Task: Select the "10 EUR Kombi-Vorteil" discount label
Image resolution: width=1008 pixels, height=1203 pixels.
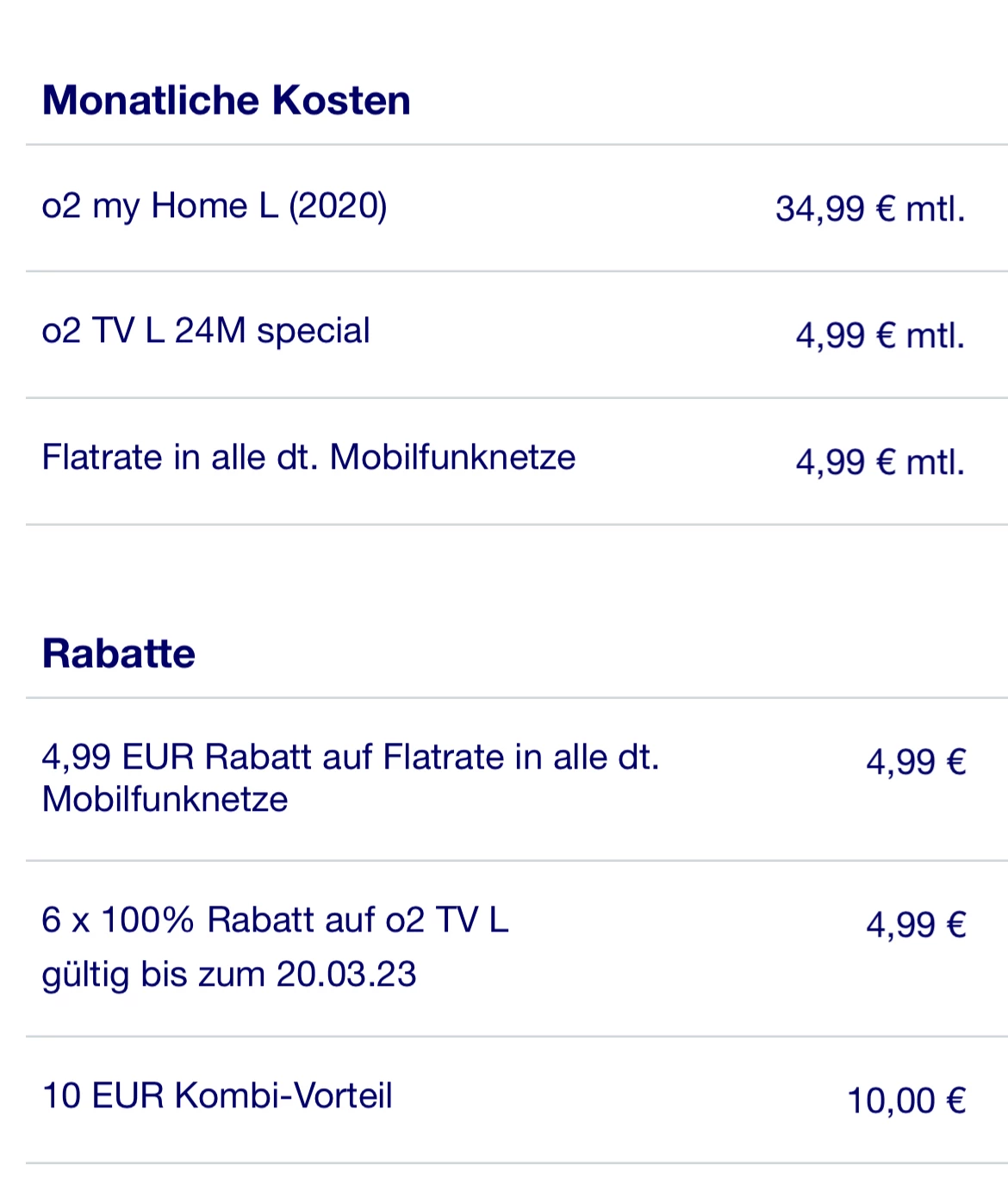Action: [216, 1096]
